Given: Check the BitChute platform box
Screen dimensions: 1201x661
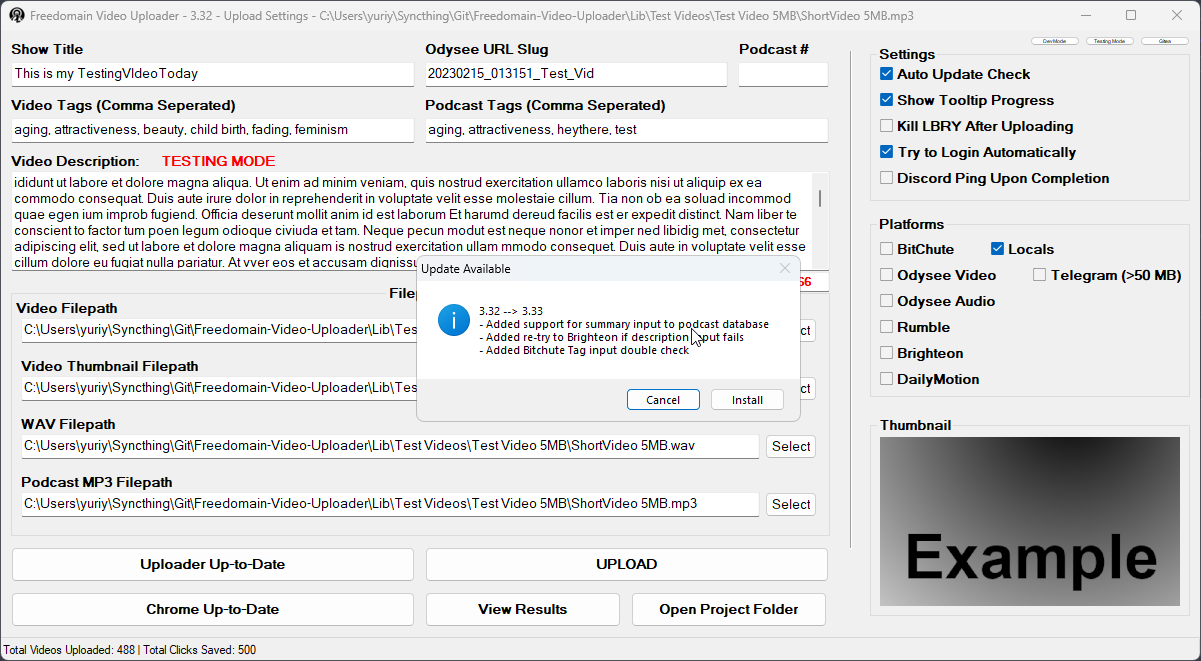Looking at the screenshot, I should 886,249.
